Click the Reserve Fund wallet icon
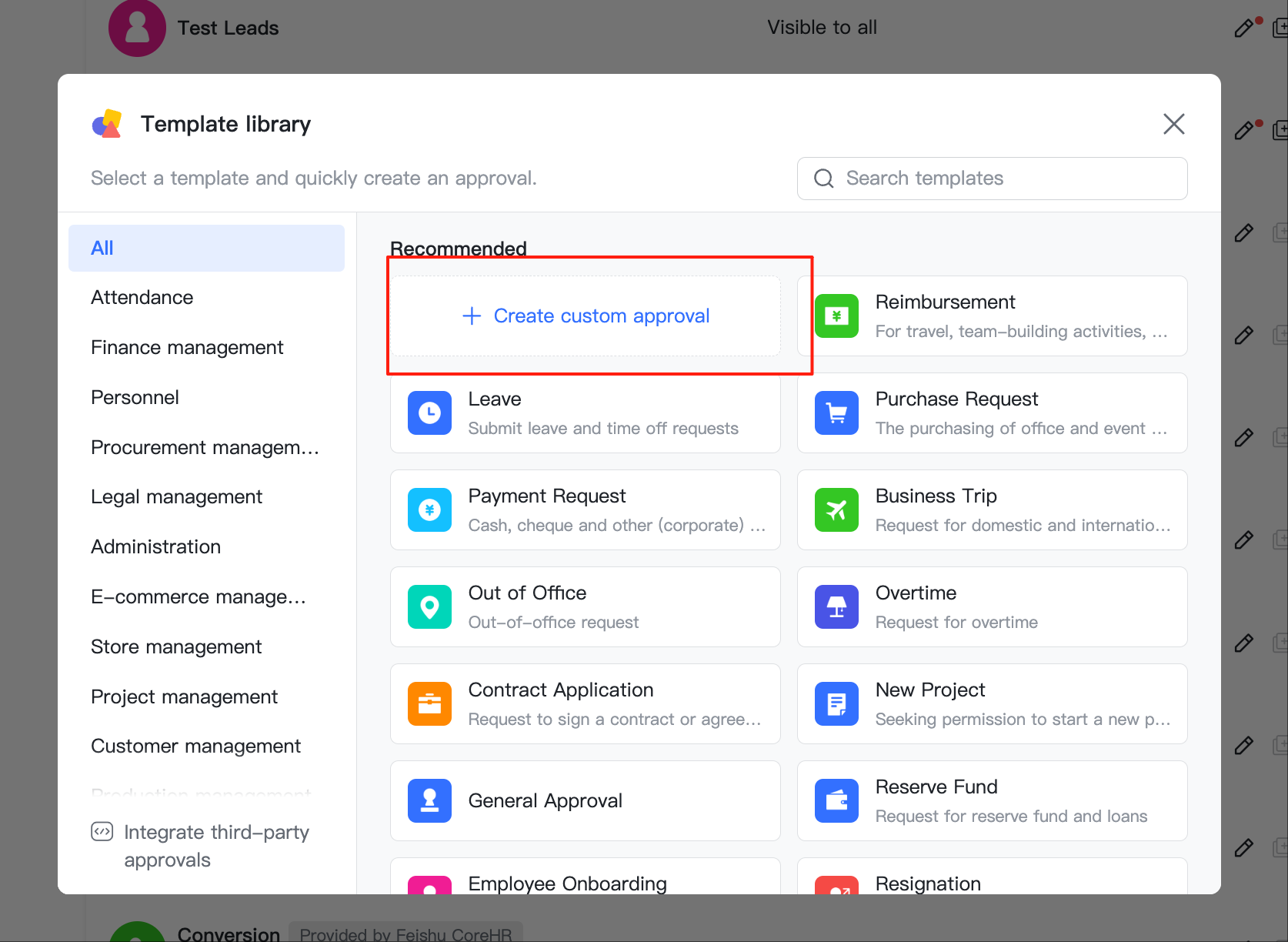The image size is (1288, 942). tap(836, 801)
